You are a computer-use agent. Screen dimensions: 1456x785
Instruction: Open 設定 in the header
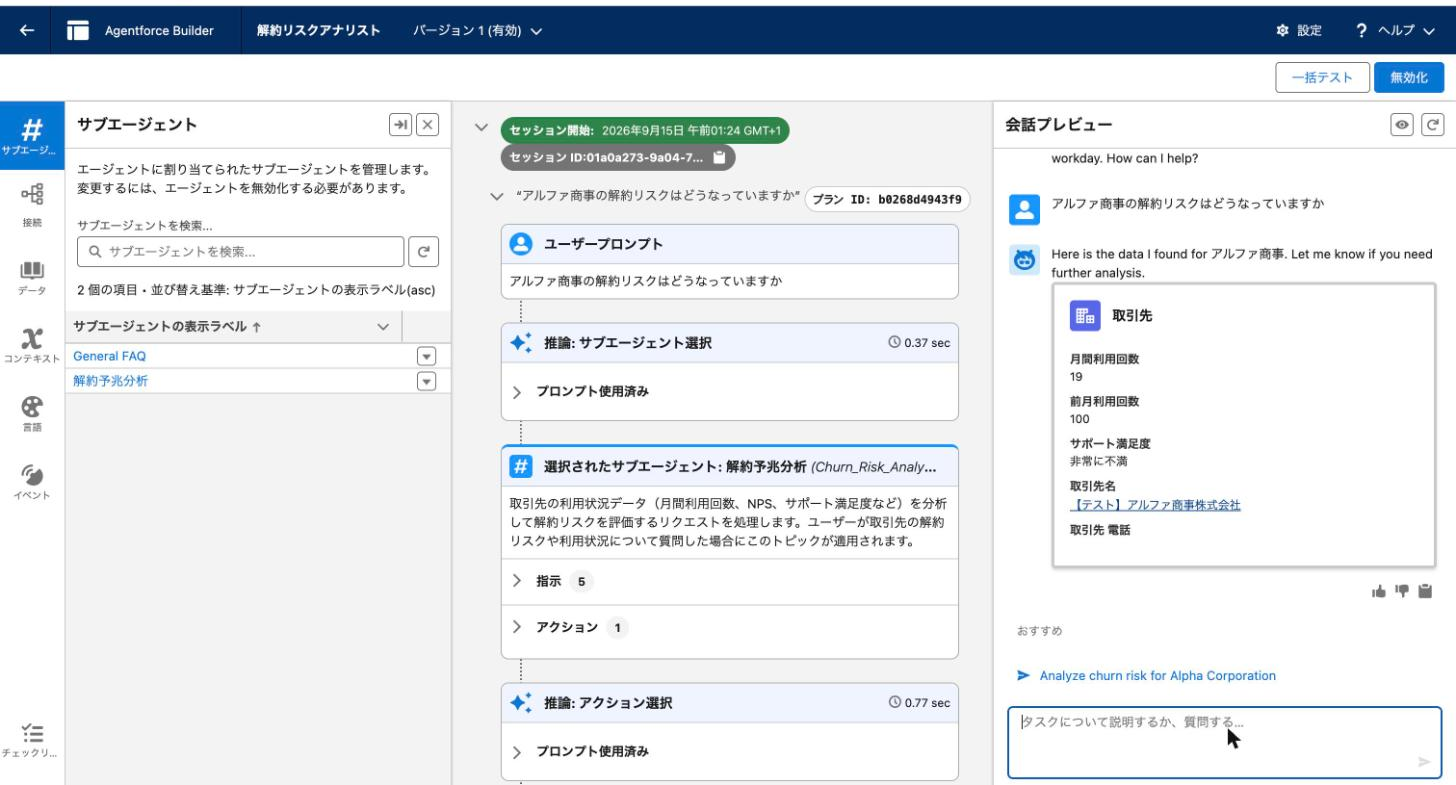pos(1299,31)
